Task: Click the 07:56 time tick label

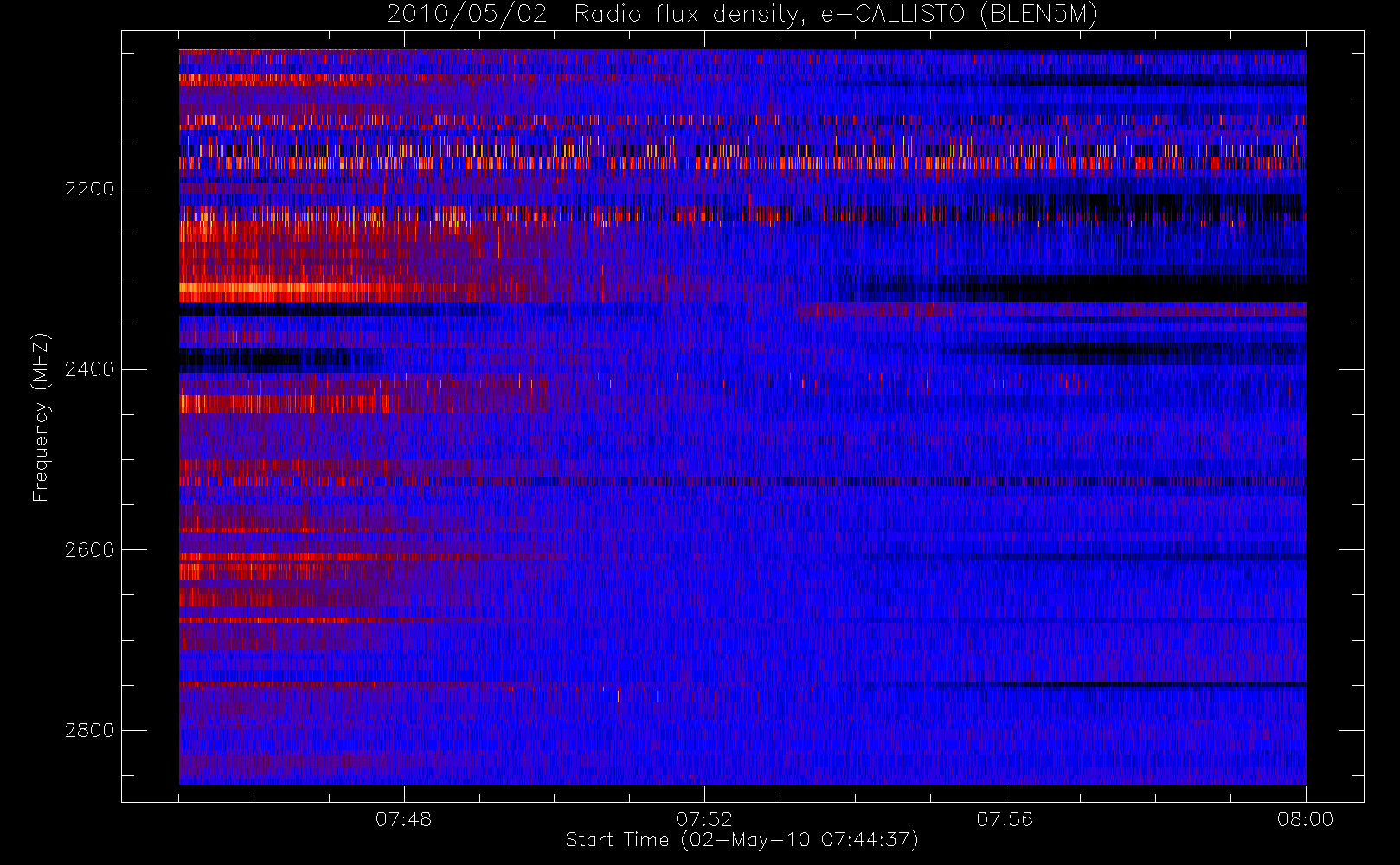Action: (x=1005, y=819)
